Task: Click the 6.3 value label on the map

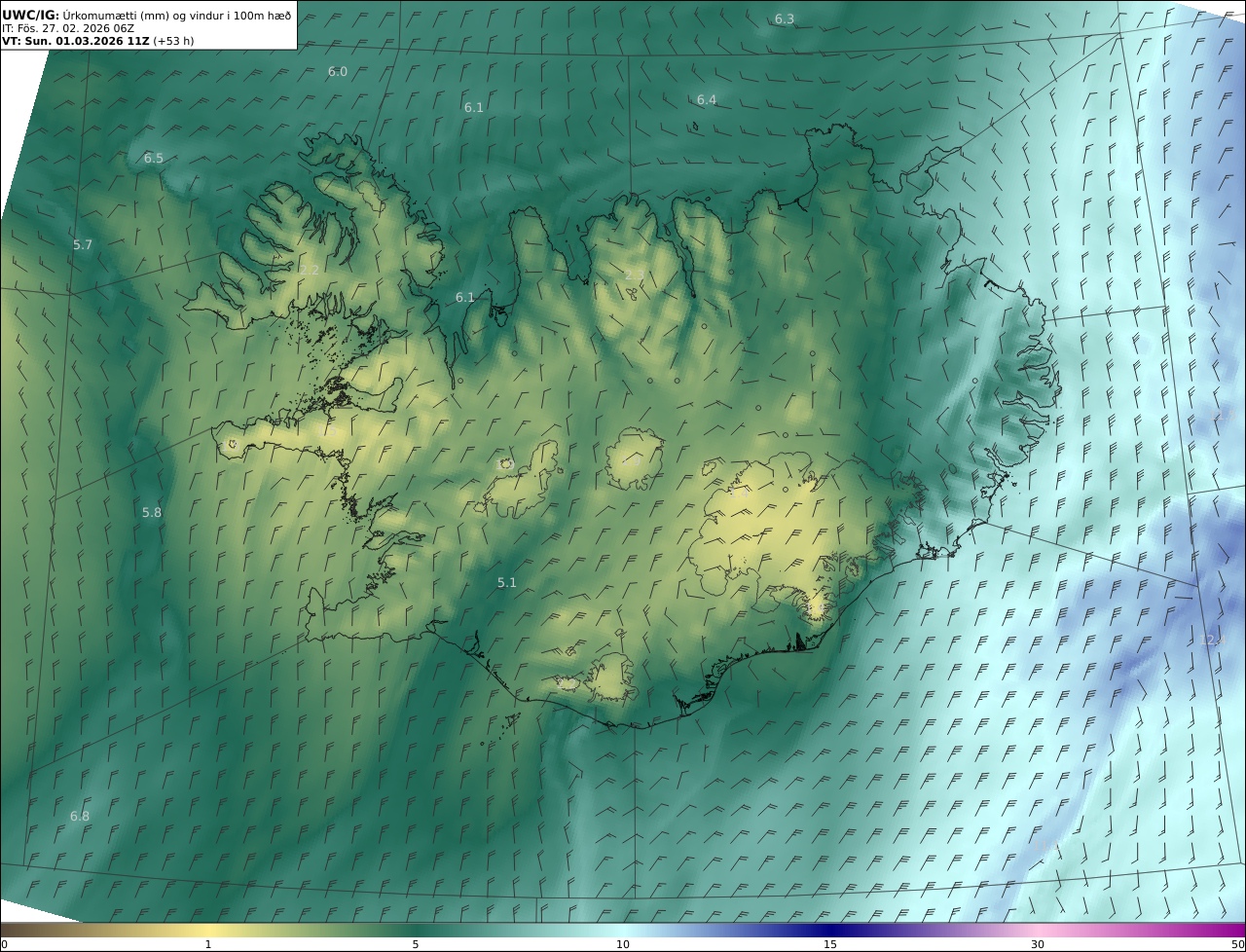Action: click(x=785, y=19)
